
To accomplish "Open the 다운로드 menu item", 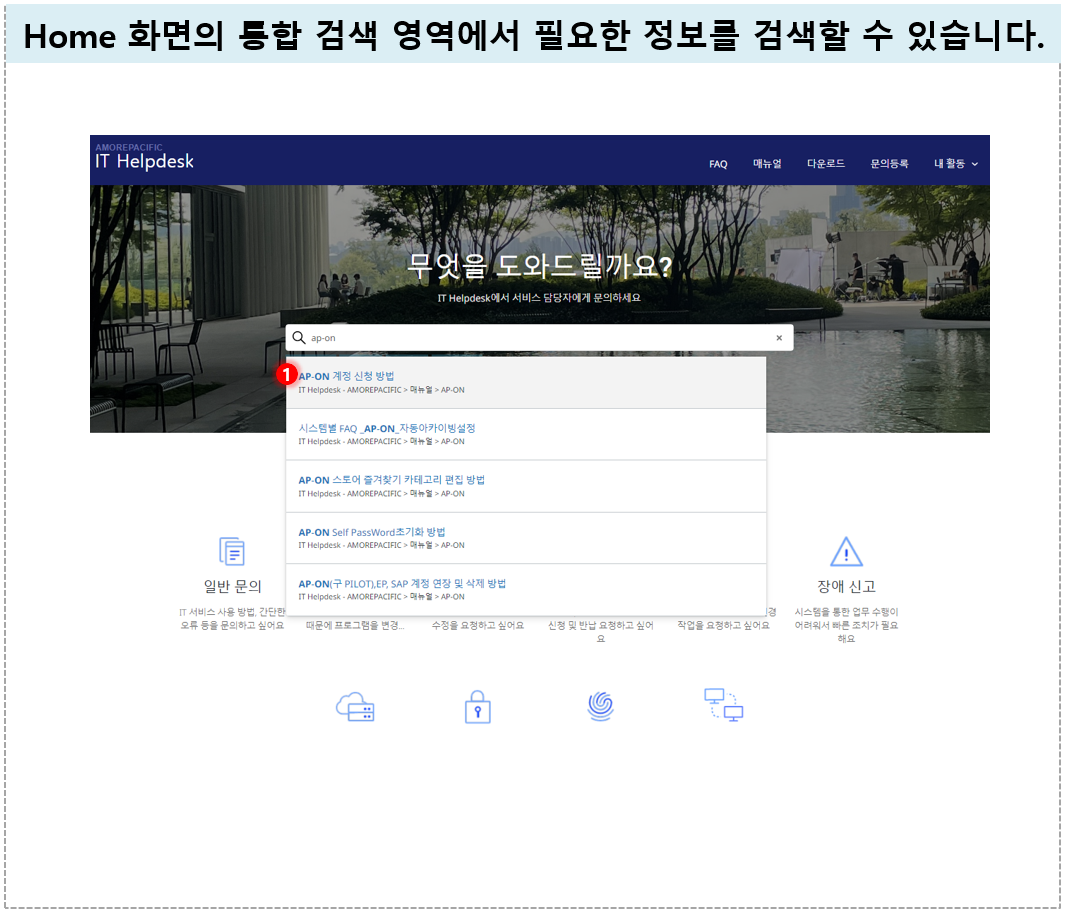I will click(825, 164).
